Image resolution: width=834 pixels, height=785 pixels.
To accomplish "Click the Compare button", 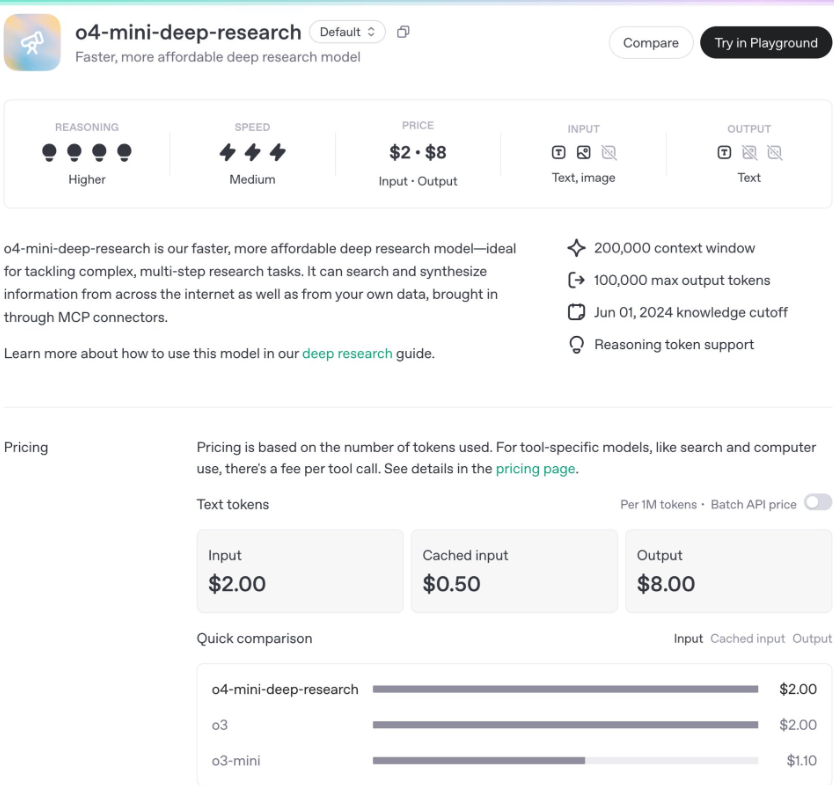I will 650,43.
